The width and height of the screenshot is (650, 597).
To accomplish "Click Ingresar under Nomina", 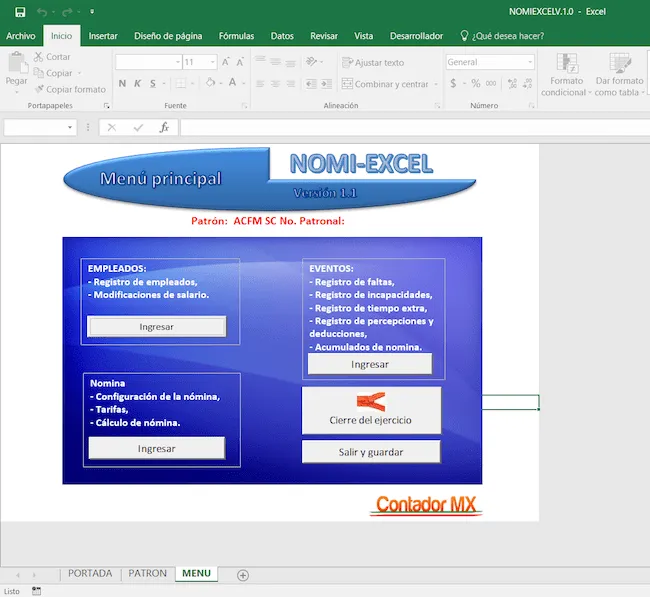I will [157, 449].
